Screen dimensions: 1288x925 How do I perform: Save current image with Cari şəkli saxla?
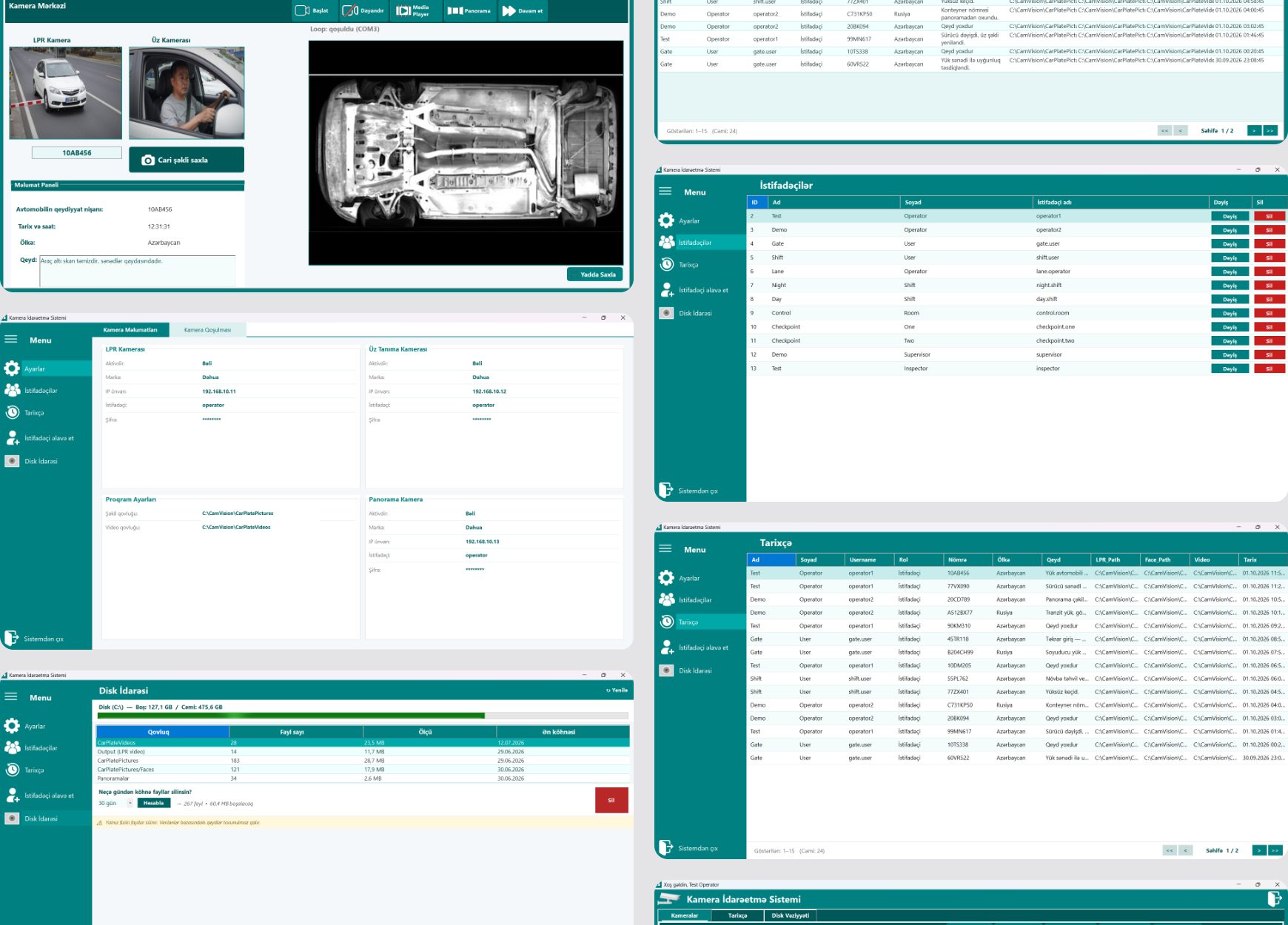tap(187, 160)
